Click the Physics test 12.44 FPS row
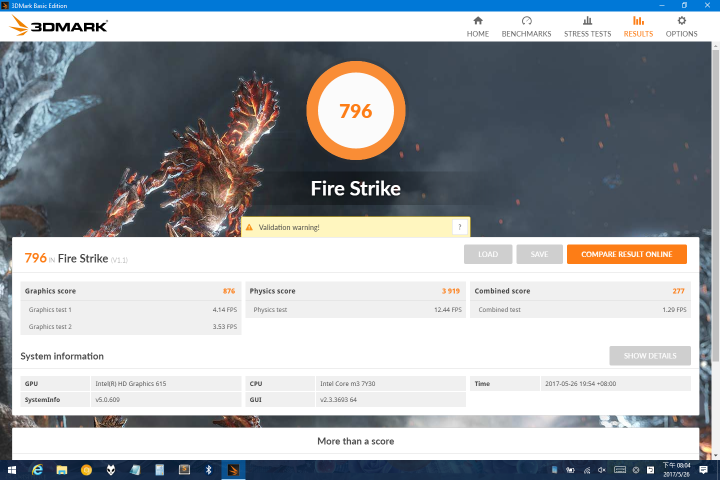Image resolution: width=720 pixels, height=480 pixels. click(356, 310)
